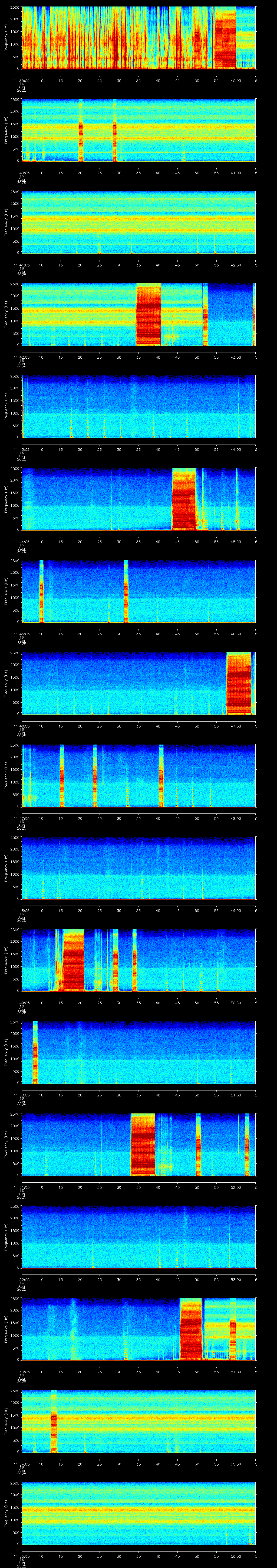
Task: Select the 44:00 minute tick label
Action: [236, 449]
